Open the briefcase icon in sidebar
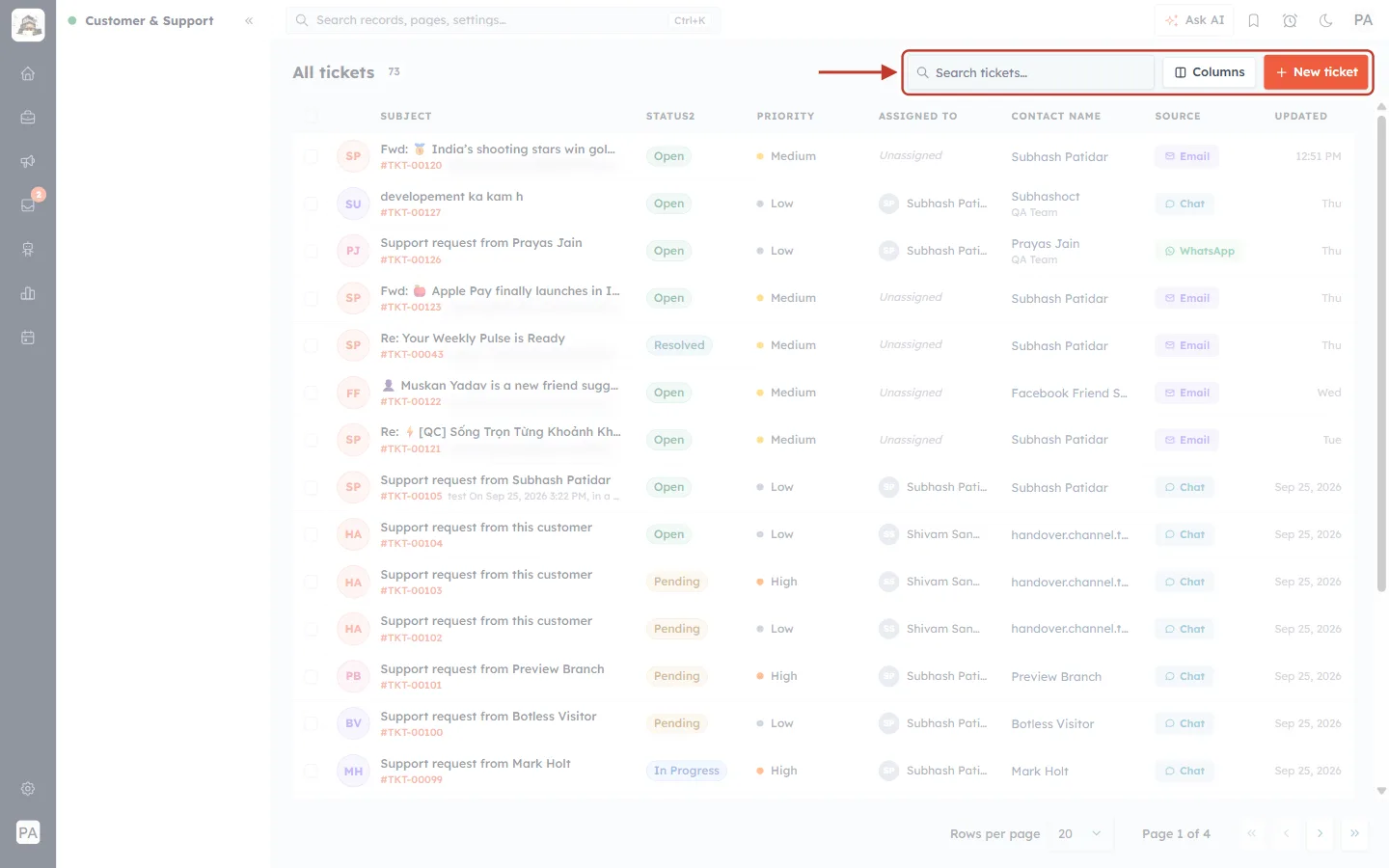 (28, 117)
